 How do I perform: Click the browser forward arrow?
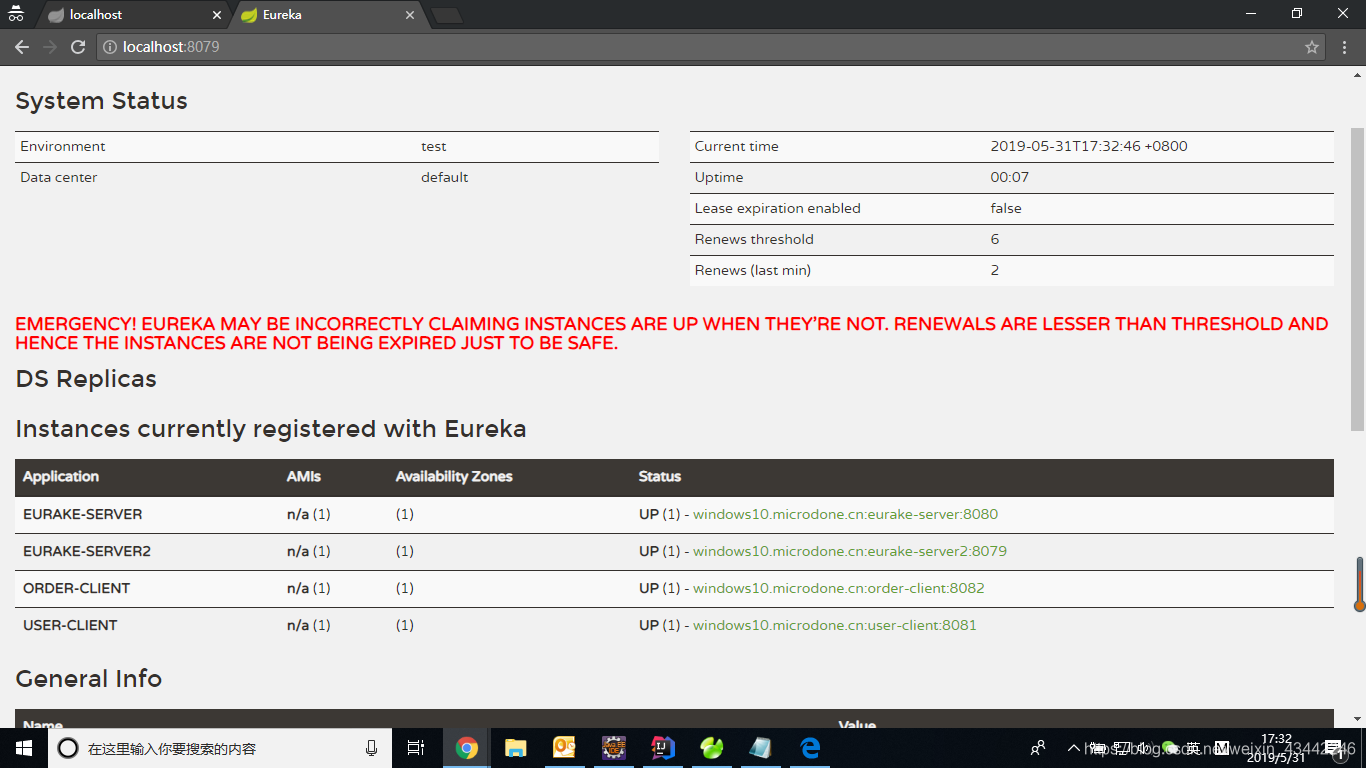click(50, 47)
